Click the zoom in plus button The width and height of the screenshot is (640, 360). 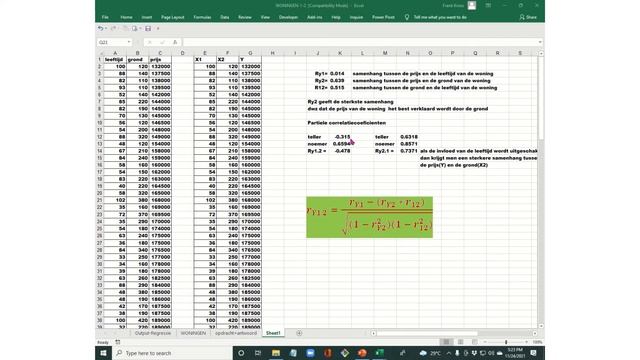click(x=527, y=342)
